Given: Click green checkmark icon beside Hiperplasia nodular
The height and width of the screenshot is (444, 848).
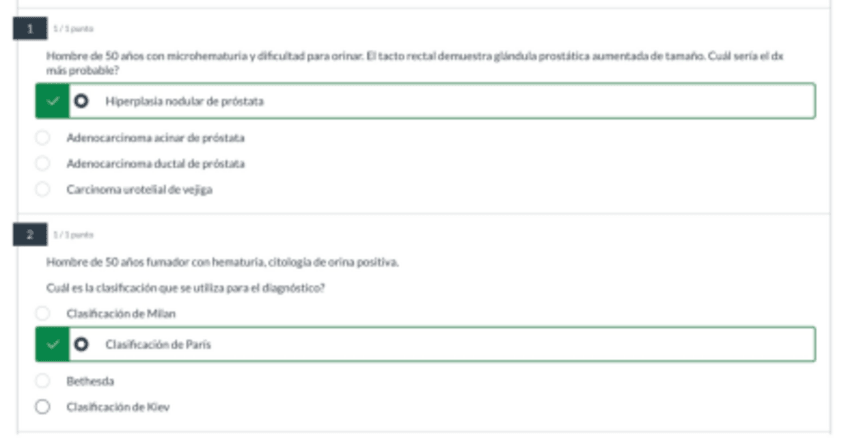Looking at the screenshot, I should tap(53, 101).
